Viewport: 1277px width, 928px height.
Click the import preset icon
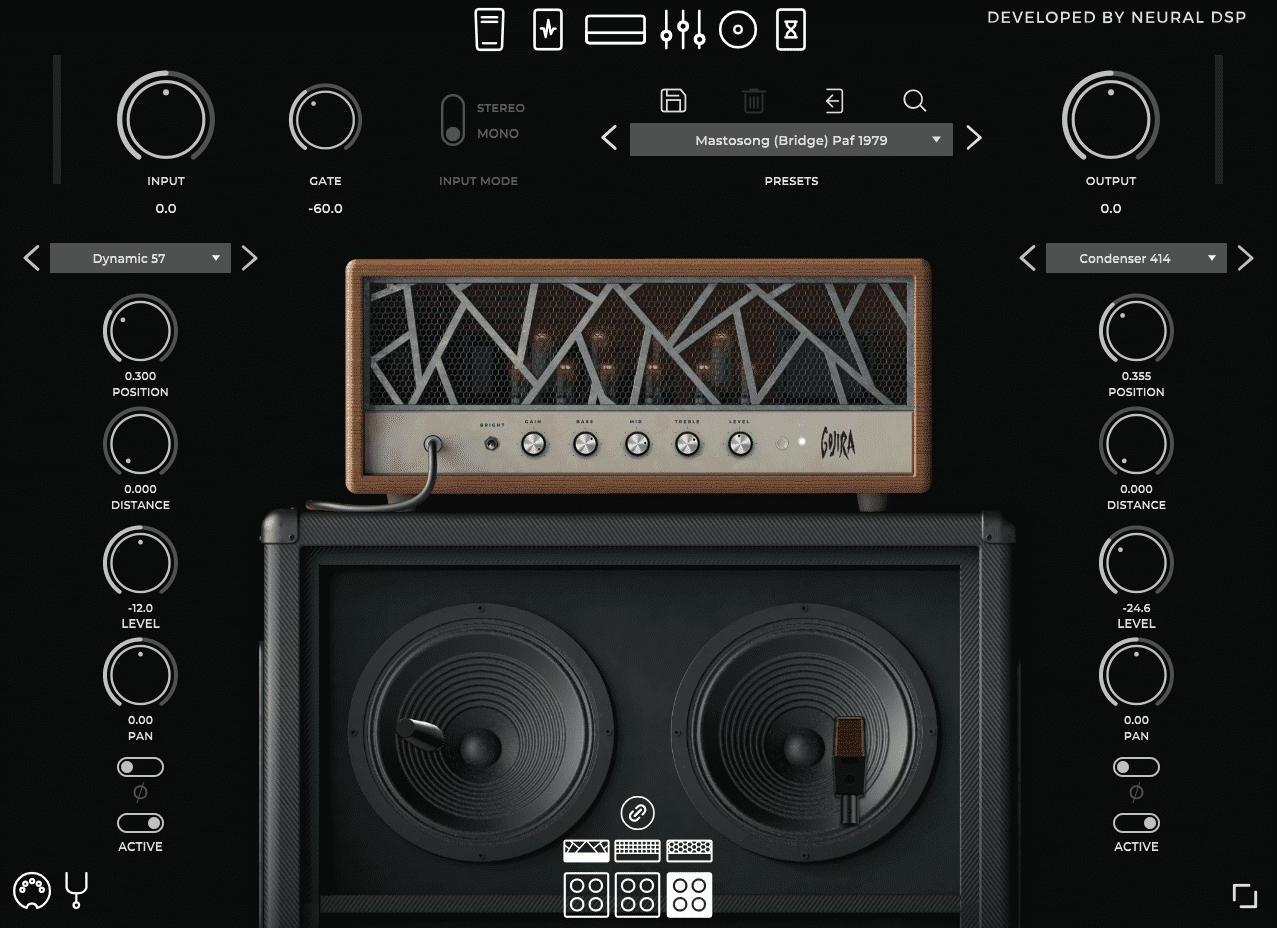pos(834,100)
